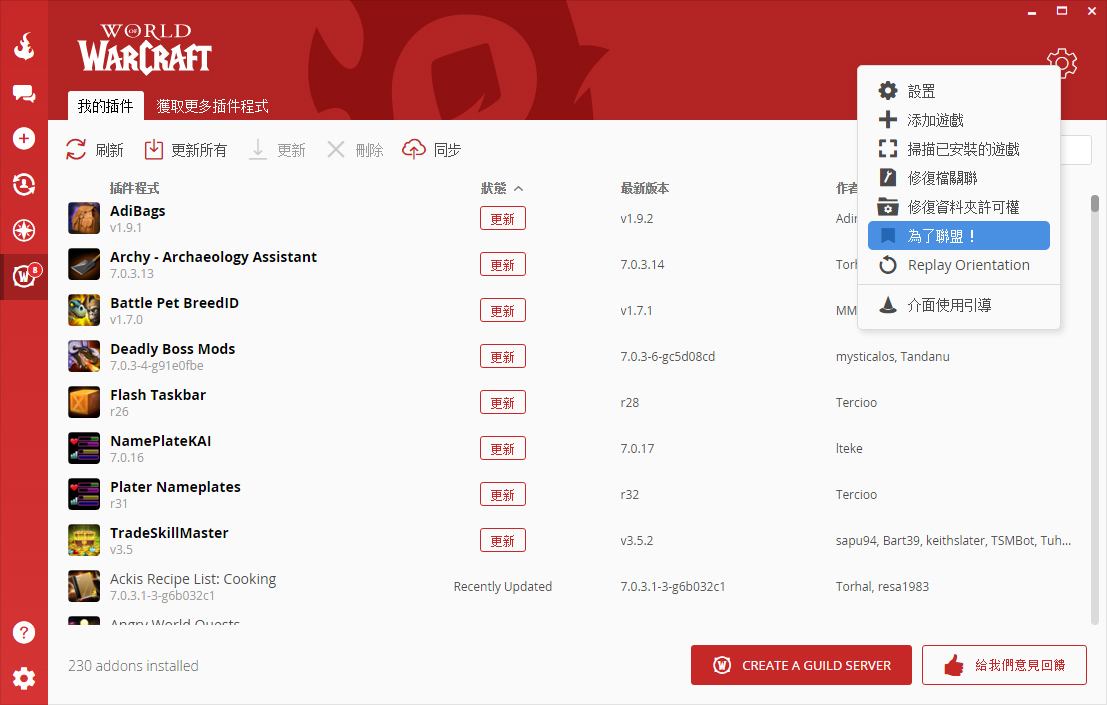Screen dimensions: 1107x705
Task: Open the bottom sidebar settings gear
Action: click(24, 678)
